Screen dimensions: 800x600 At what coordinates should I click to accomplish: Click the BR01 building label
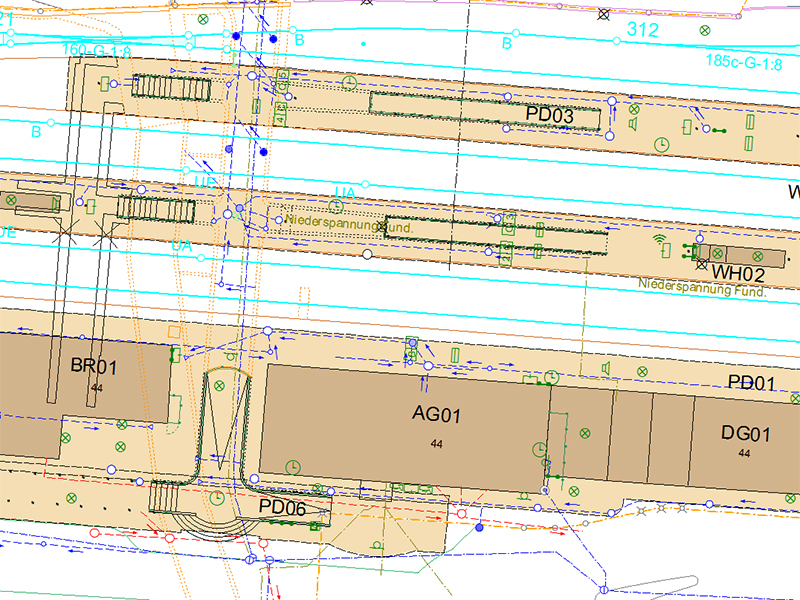click(94, 368)
